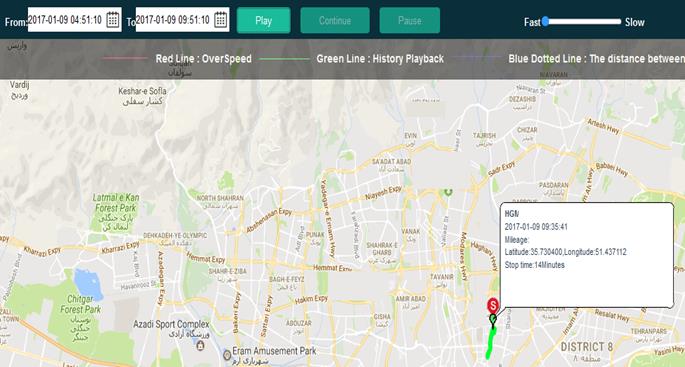Click the Red Line OverSpeed legend entry
The image size is (685, 367).
click(x=204, y=59)
